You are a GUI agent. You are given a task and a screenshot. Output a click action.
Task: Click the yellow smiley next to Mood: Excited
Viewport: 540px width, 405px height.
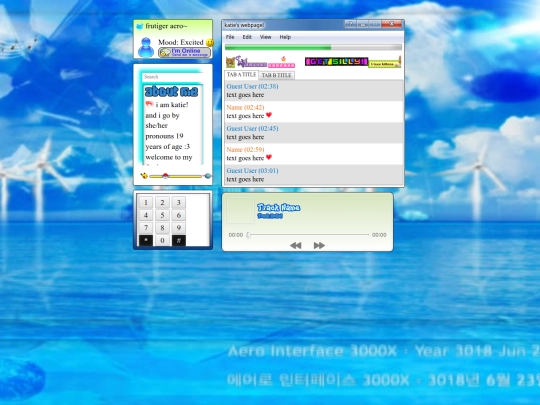[x=210, y=42]
